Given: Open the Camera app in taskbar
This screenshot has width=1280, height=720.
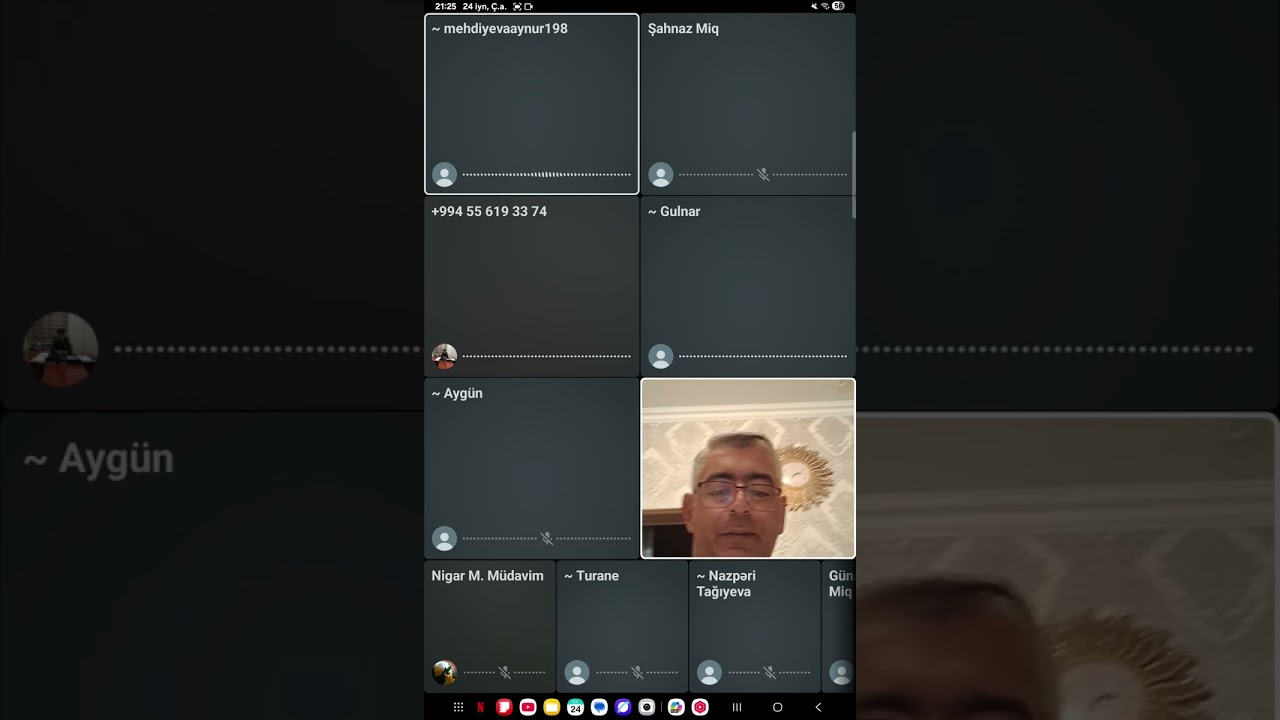Looking at the screenshot, I should pyautogui.click(x=647, y=707).
